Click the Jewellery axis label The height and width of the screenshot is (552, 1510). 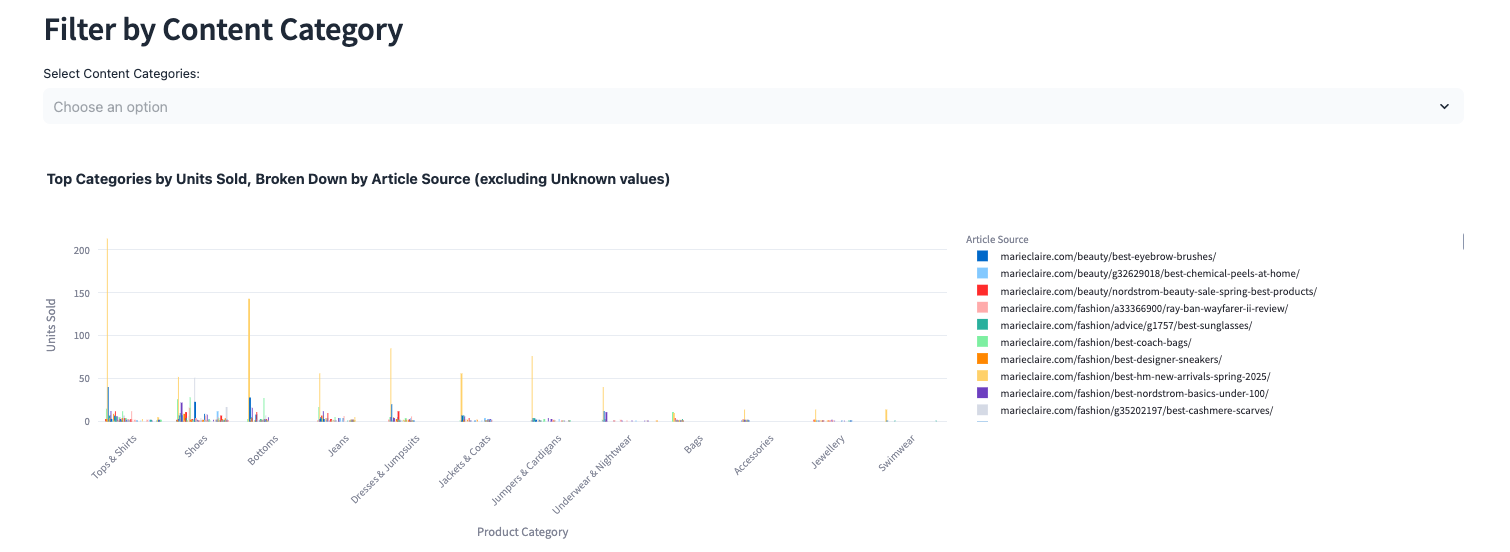829,451
